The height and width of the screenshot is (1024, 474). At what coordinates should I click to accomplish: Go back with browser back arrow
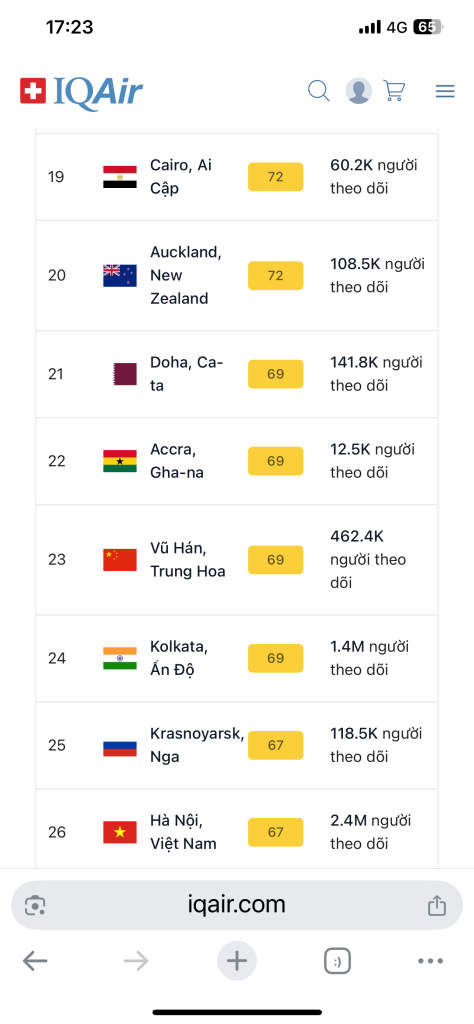click(35, 961)
